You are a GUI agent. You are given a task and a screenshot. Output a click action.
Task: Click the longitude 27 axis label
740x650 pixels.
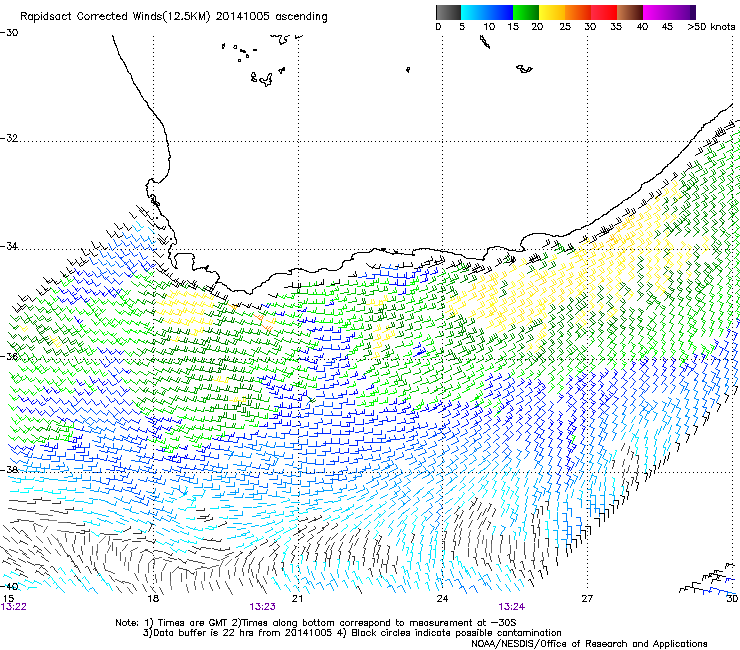coord(587,599)
